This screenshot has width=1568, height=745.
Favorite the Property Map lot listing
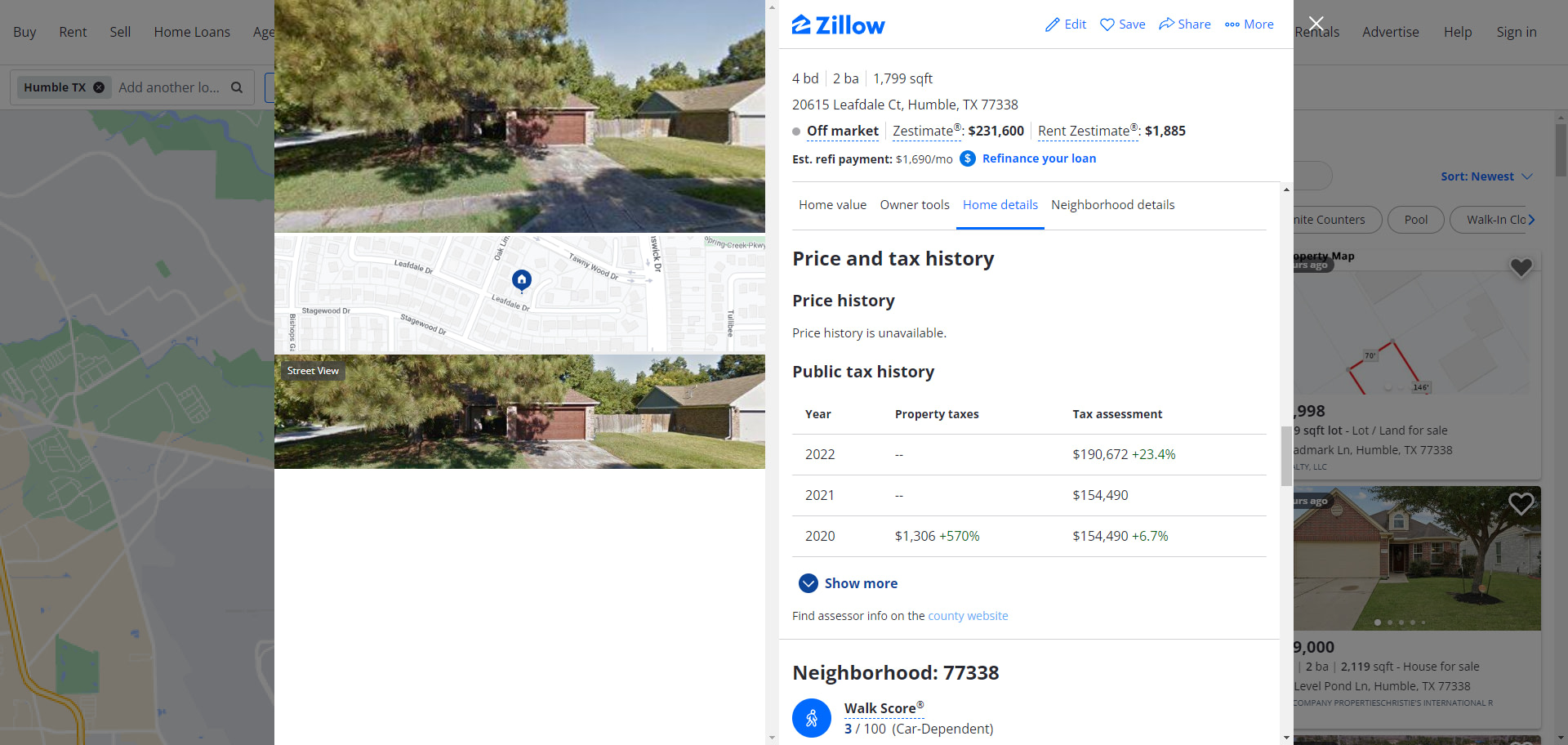[x=1521, y=267]
